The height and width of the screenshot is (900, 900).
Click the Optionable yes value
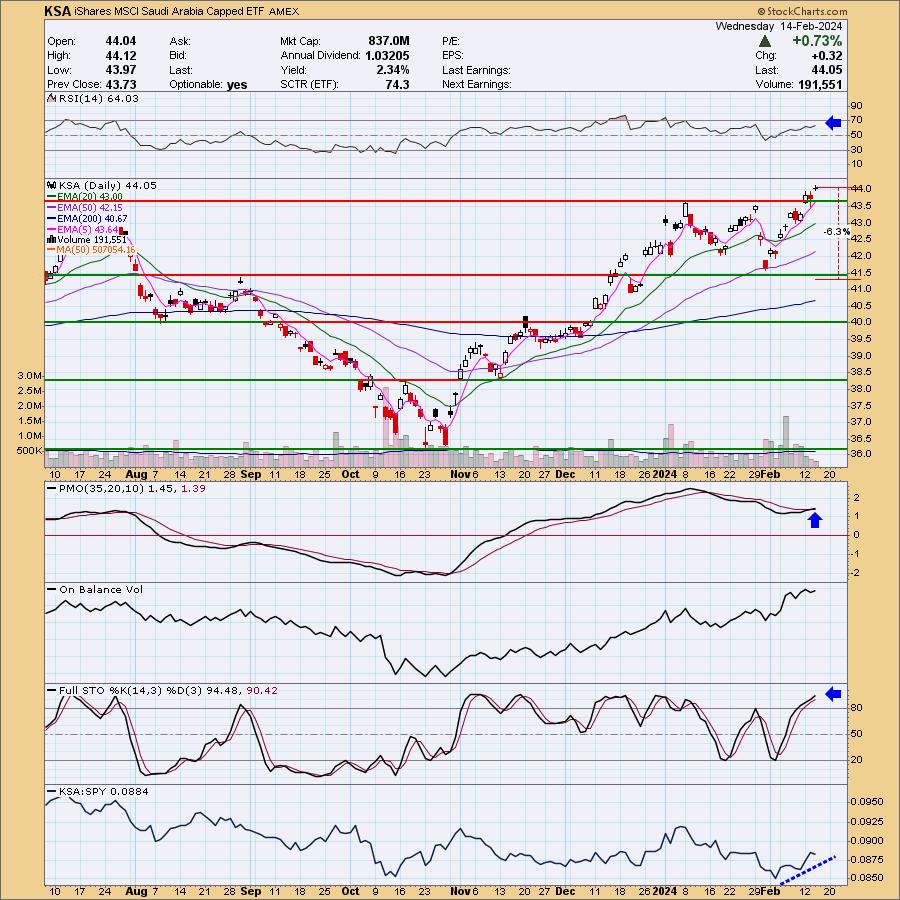[237, 85]
